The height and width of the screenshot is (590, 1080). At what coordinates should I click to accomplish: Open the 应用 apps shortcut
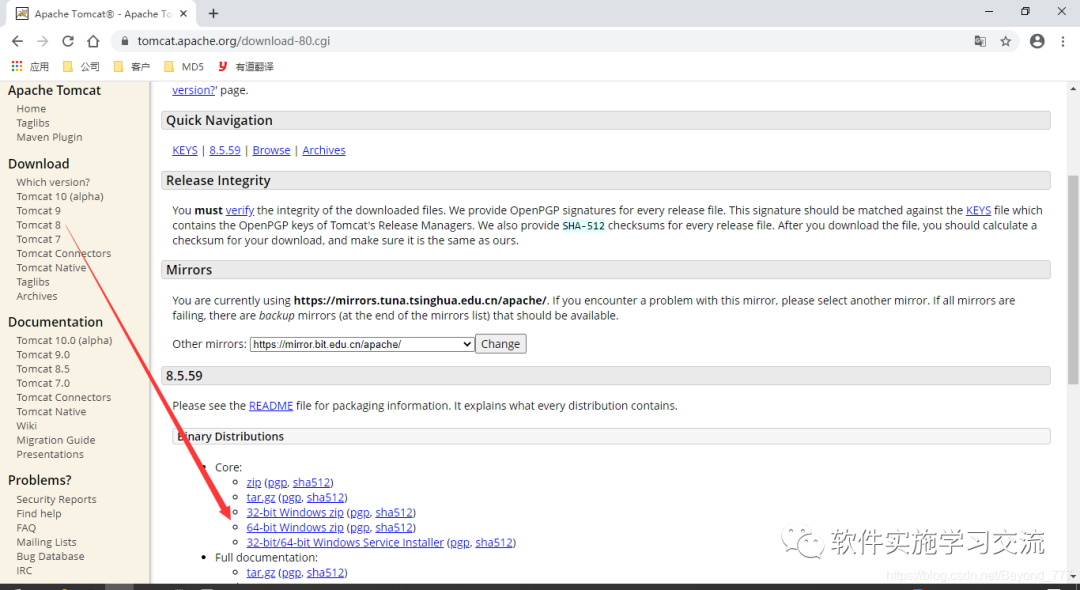tap(30, 67)
